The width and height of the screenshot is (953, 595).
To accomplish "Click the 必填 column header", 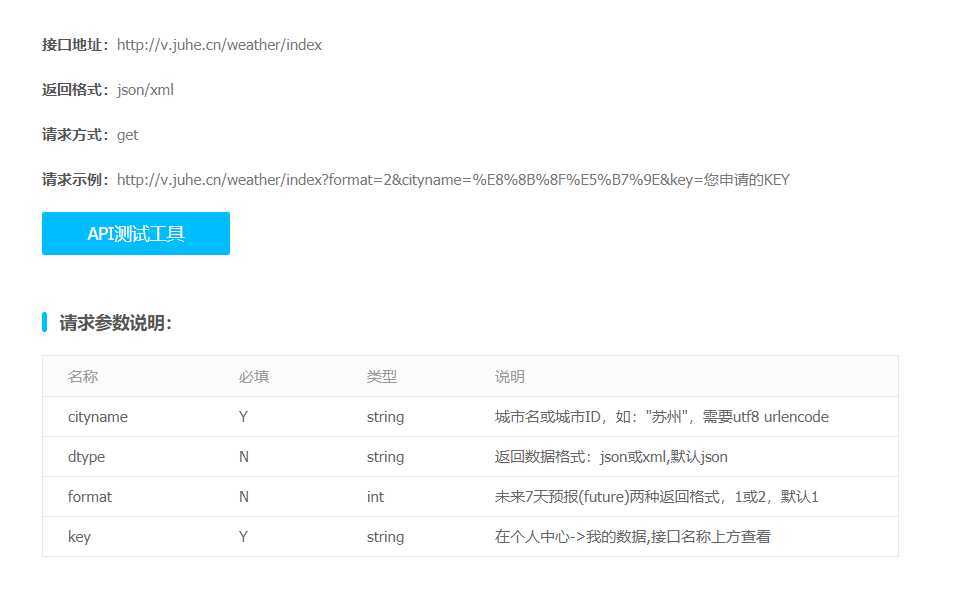I will 254,377.
